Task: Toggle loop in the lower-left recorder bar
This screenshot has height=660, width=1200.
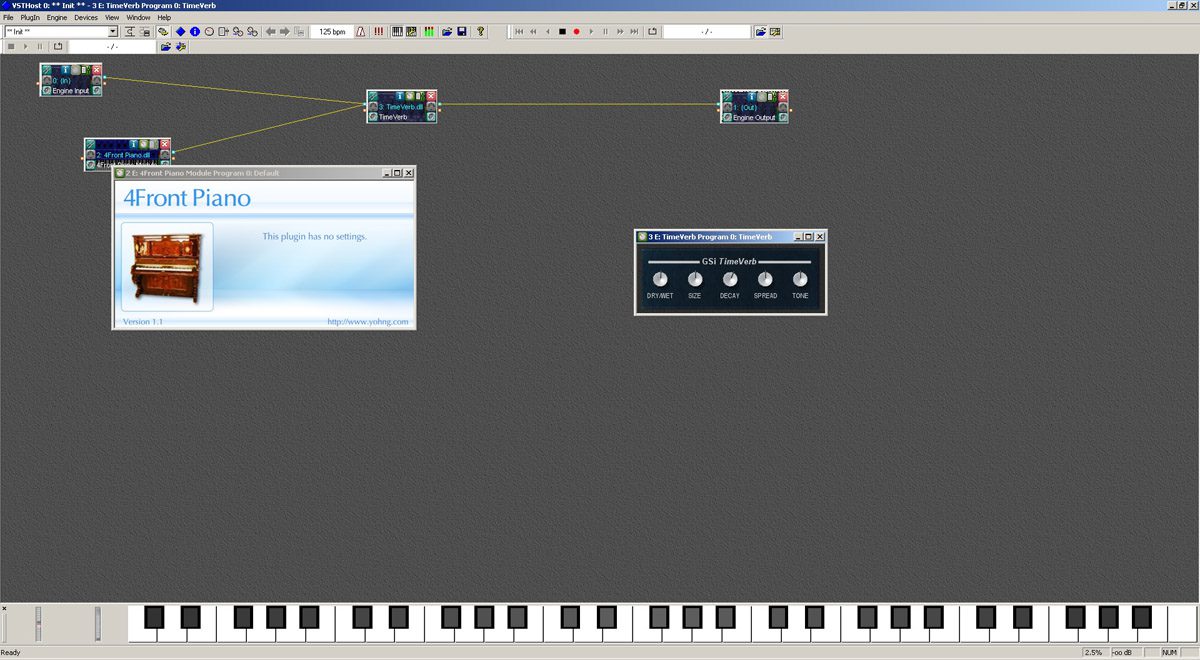Action: click(58, 46)
